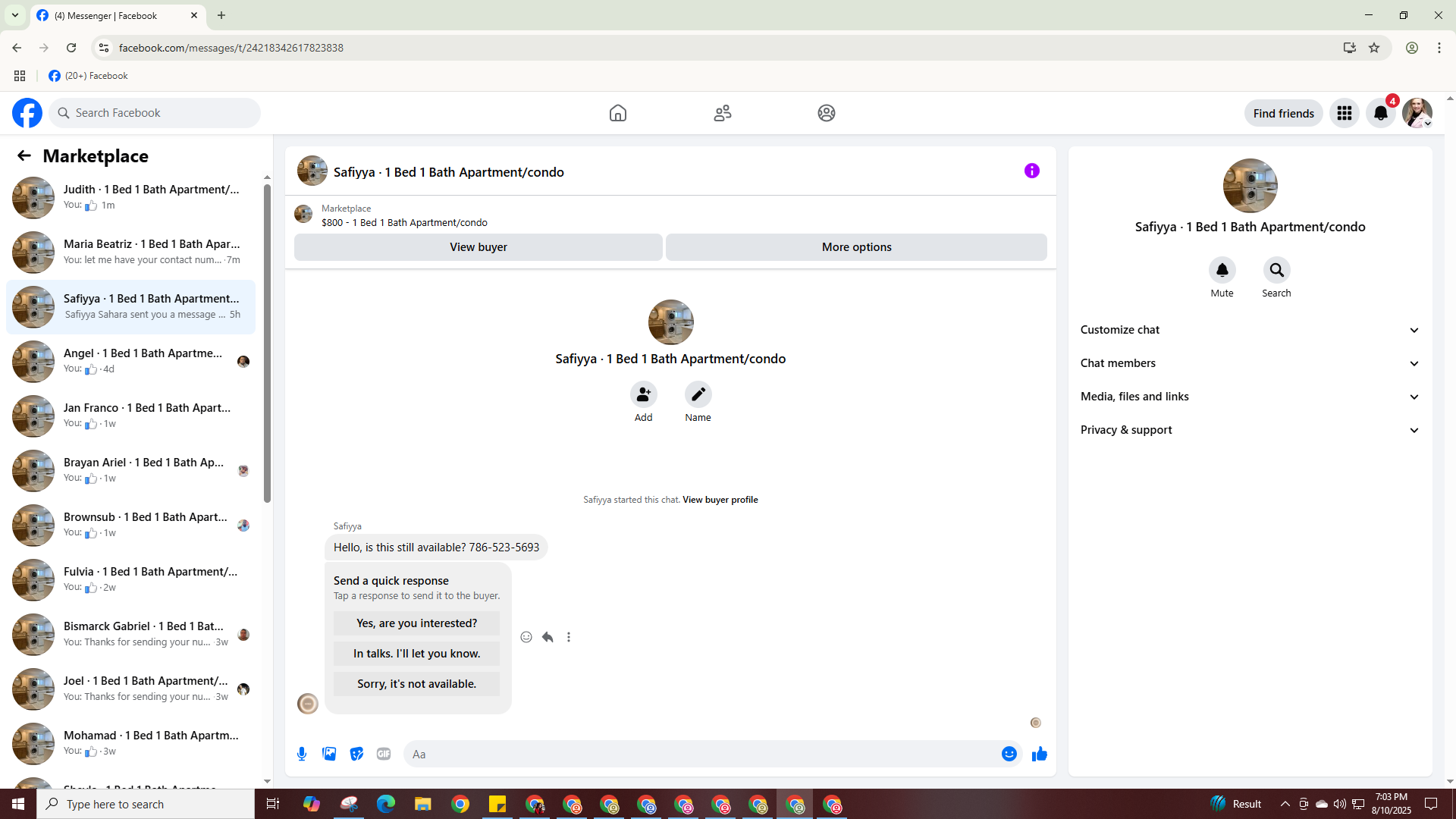The height and width of the screenshot is (819, 1456).
Task: React to the message with smiley icon
Action: coord(526,637)
